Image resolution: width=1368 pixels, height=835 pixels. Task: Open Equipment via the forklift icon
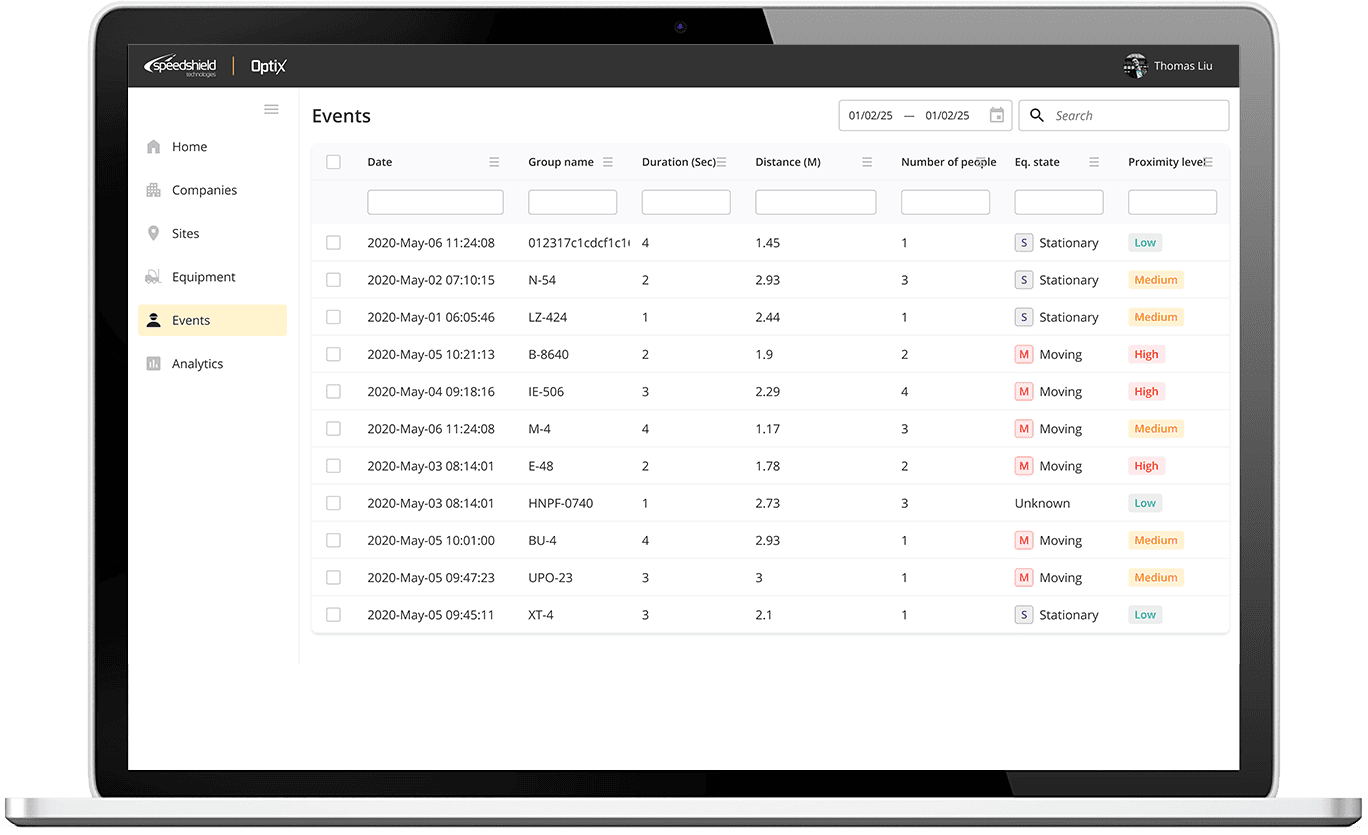click(x=153, y=277)
